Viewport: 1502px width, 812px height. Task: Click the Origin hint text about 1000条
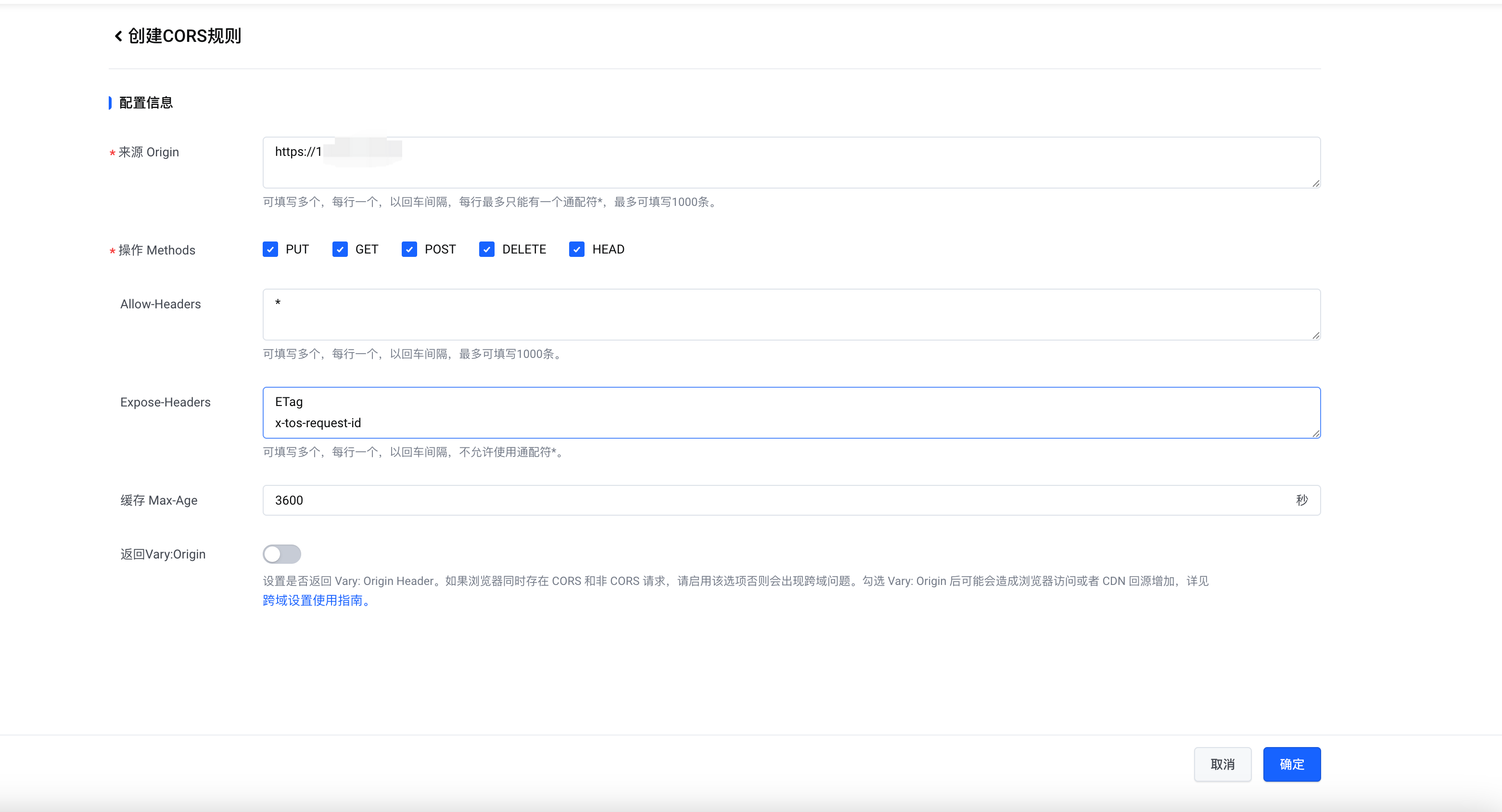pos(490,202)
